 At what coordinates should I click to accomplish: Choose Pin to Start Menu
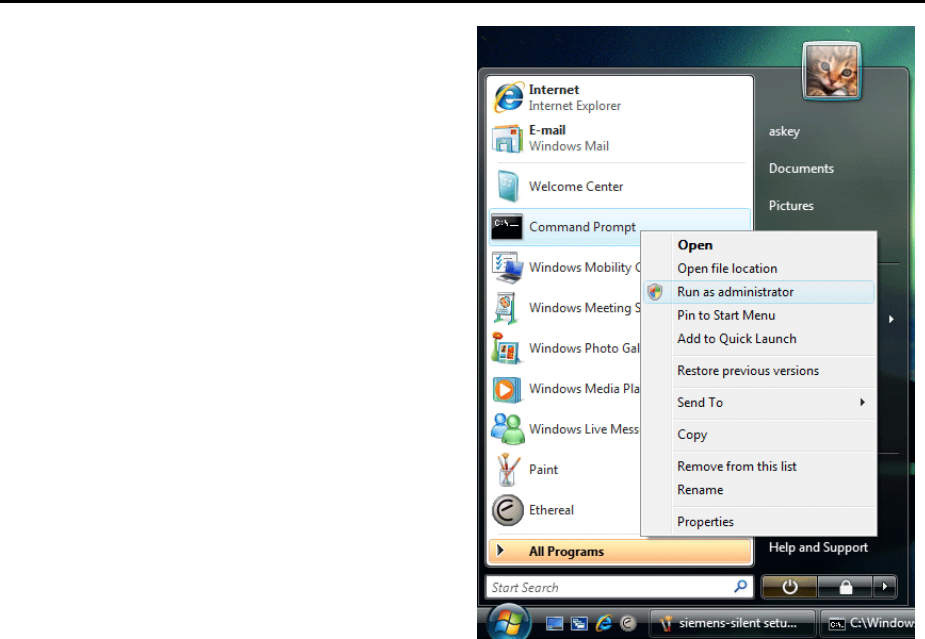pyautogui.click(x=726, y=315)
